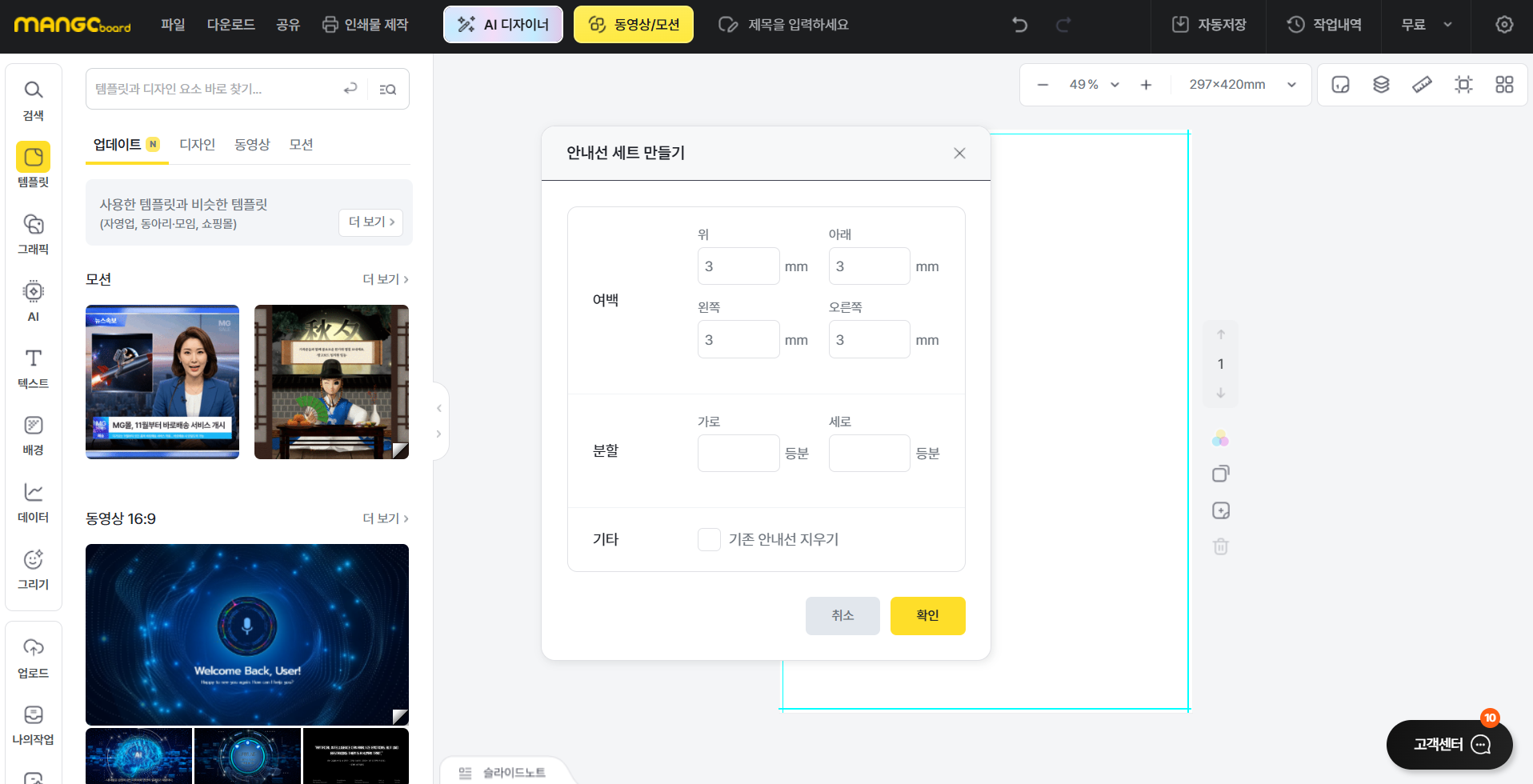Click the grid view icon in top toolbar

click(x=1504, y=84)
